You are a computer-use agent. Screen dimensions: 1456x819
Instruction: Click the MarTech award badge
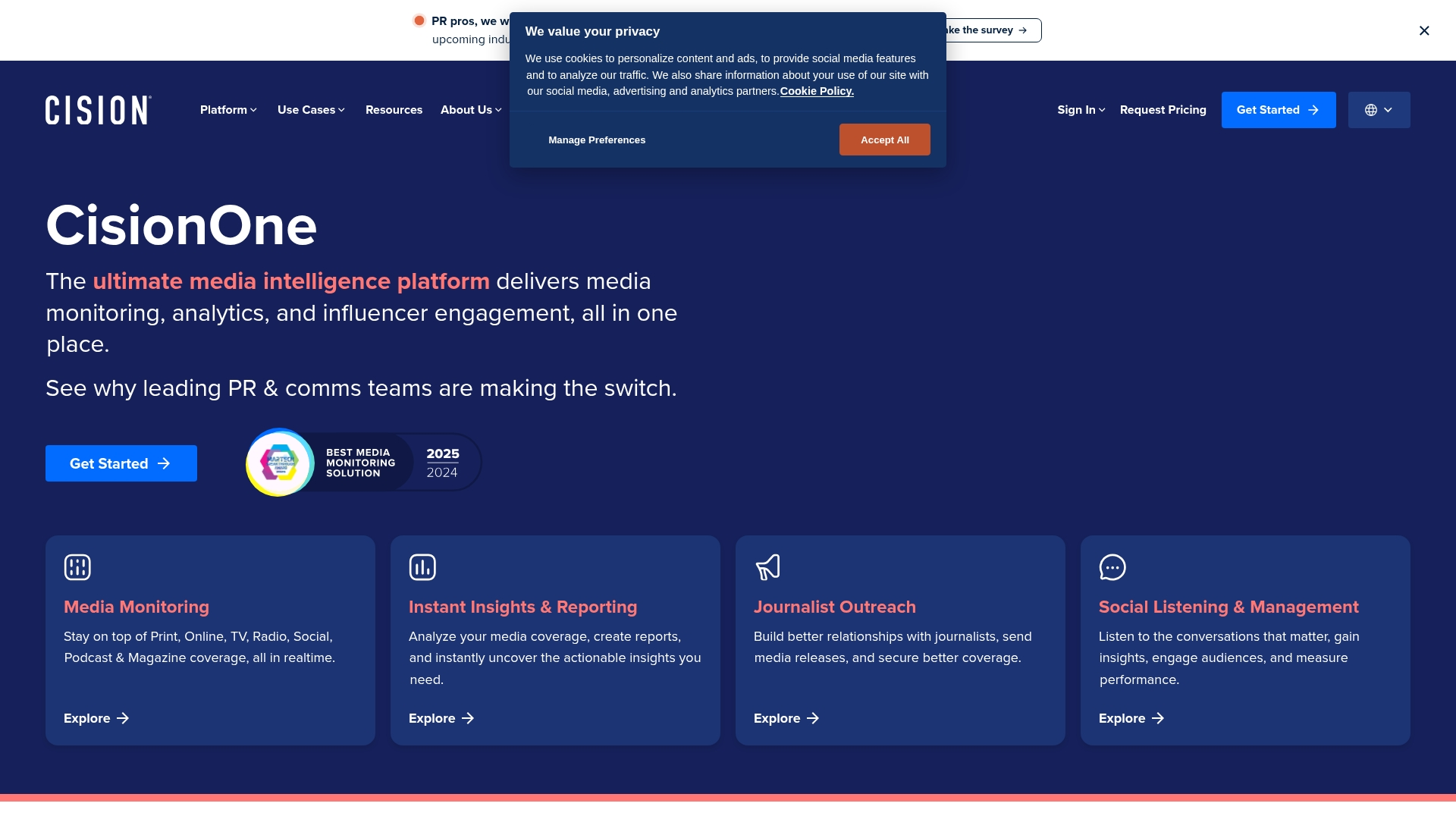pos(364,463)
